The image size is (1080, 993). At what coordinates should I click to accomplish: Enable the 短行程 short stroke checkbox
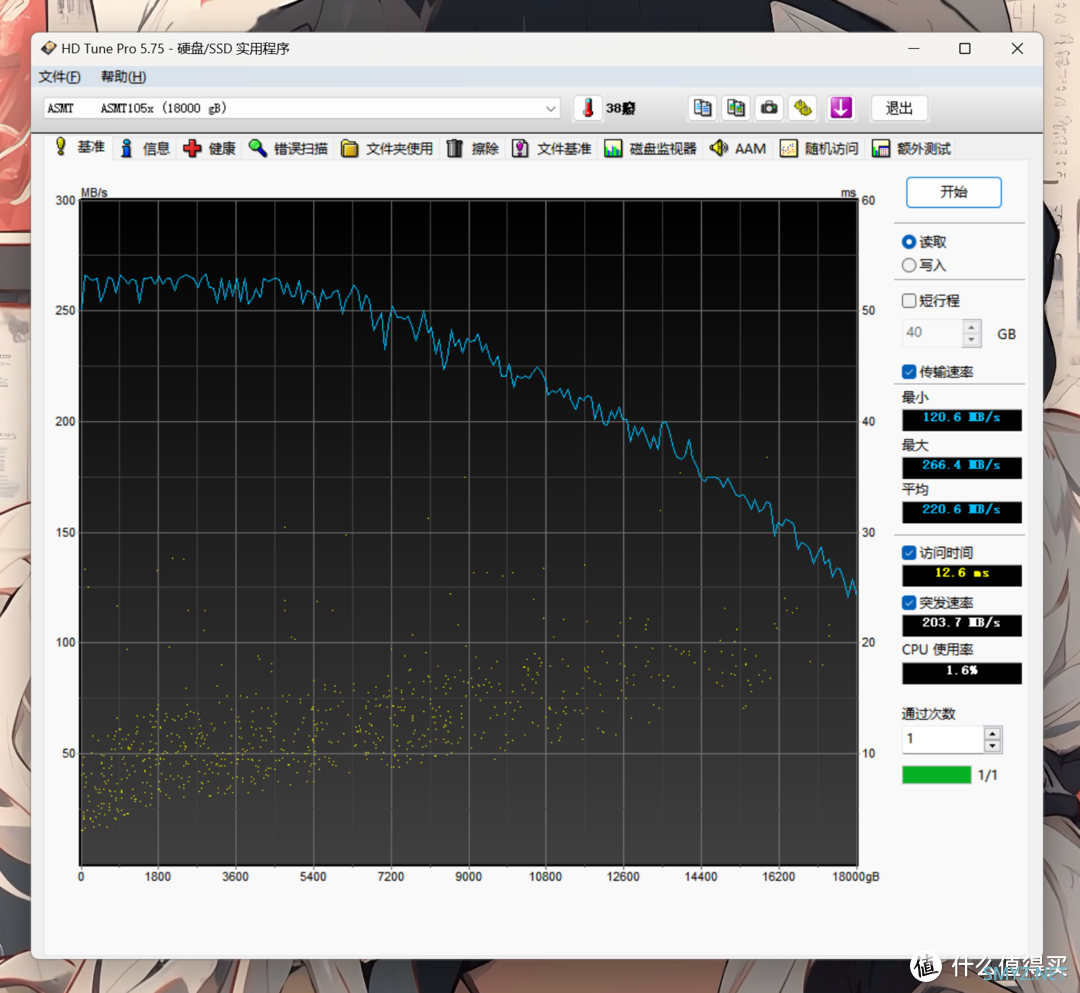[909, 300]
